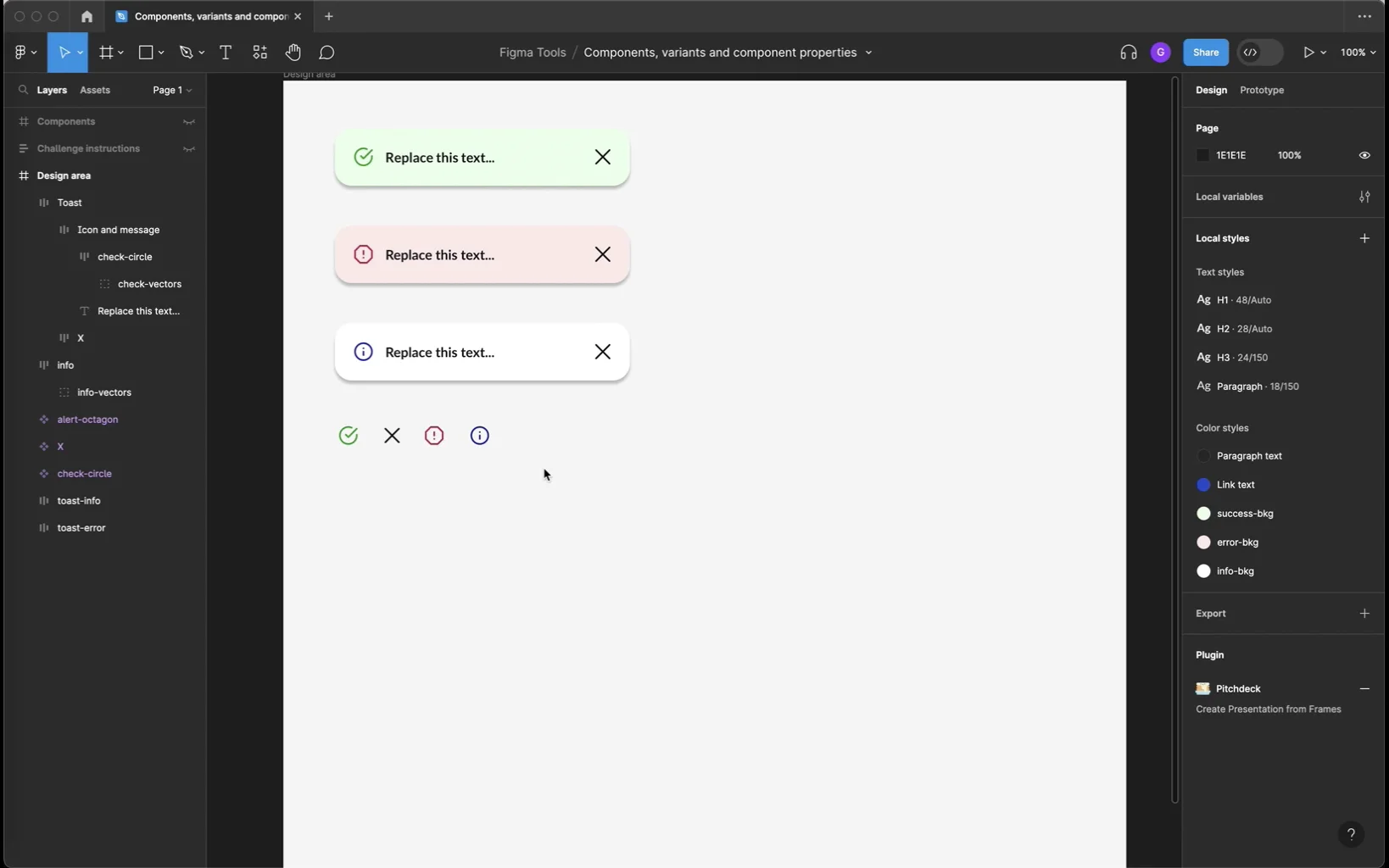Click the Share button
This screenshot has width=1389, height=868.
point(1206,52)
